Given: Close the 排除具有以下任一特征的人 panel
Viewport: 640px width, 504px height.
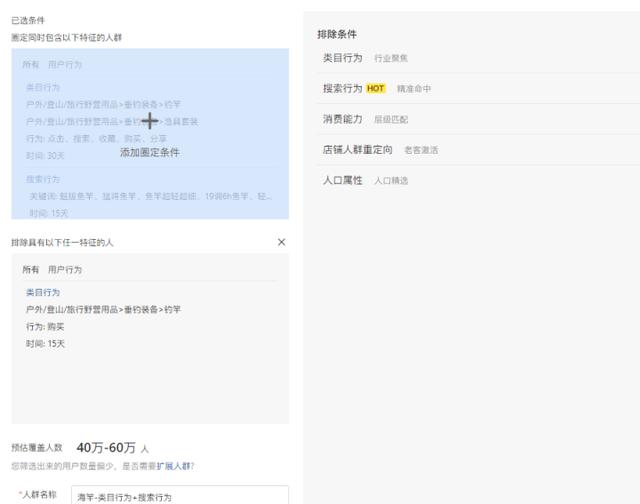Looking at the screenshot, I should click(281, 242).
